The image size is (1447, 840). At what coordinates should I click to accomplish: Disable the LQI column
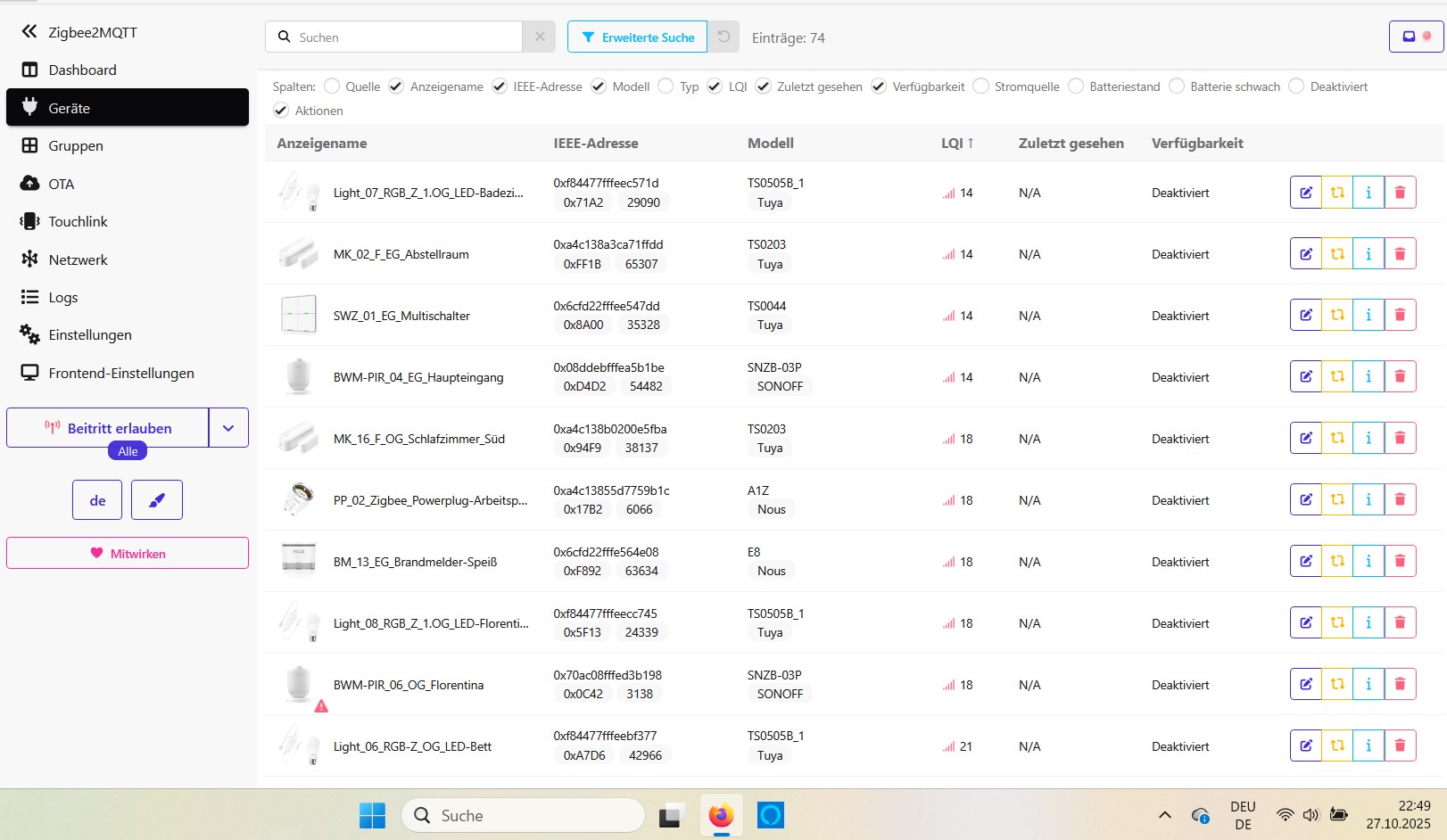pos(715,86)
